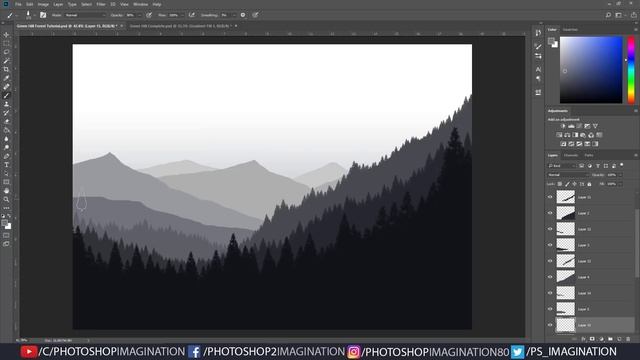Open the Smoothing slider arrow

coord(233,15)
